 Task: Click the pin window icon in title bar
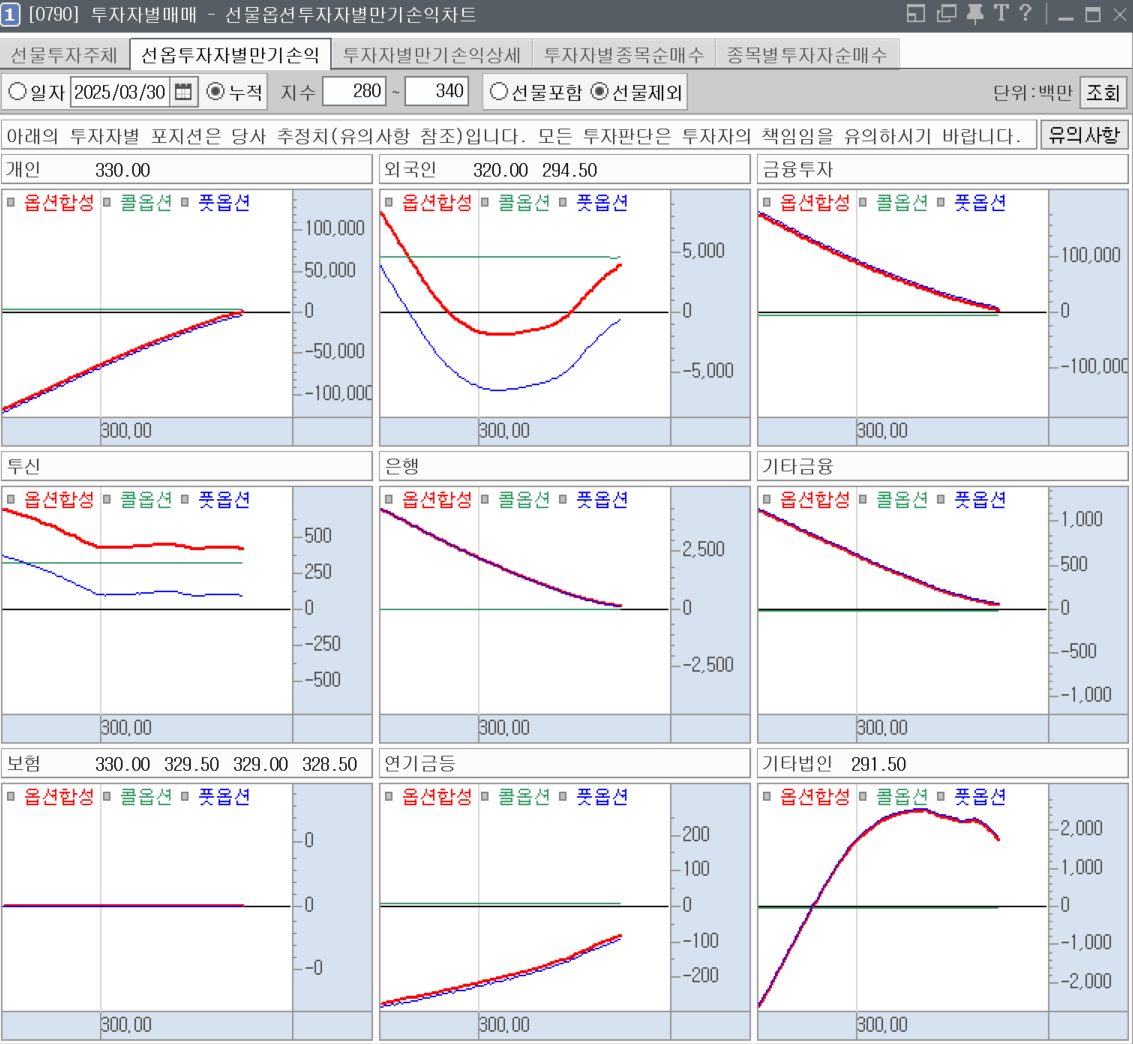[973, 14]
